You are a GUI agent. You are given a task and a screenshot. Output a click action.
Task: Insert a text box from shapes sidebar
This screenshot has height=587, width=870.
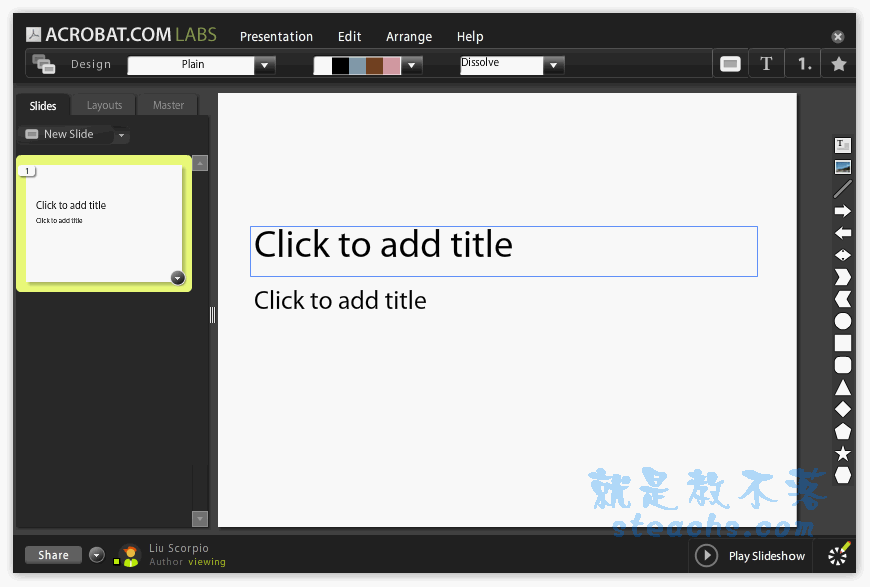click(843, 145)
